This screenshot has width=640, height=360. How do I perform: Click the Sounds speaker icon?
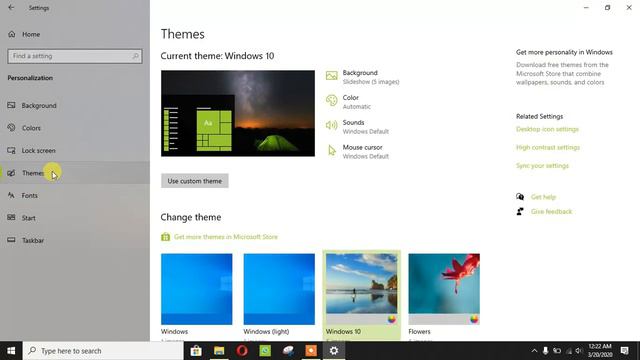tap(331, 125)
